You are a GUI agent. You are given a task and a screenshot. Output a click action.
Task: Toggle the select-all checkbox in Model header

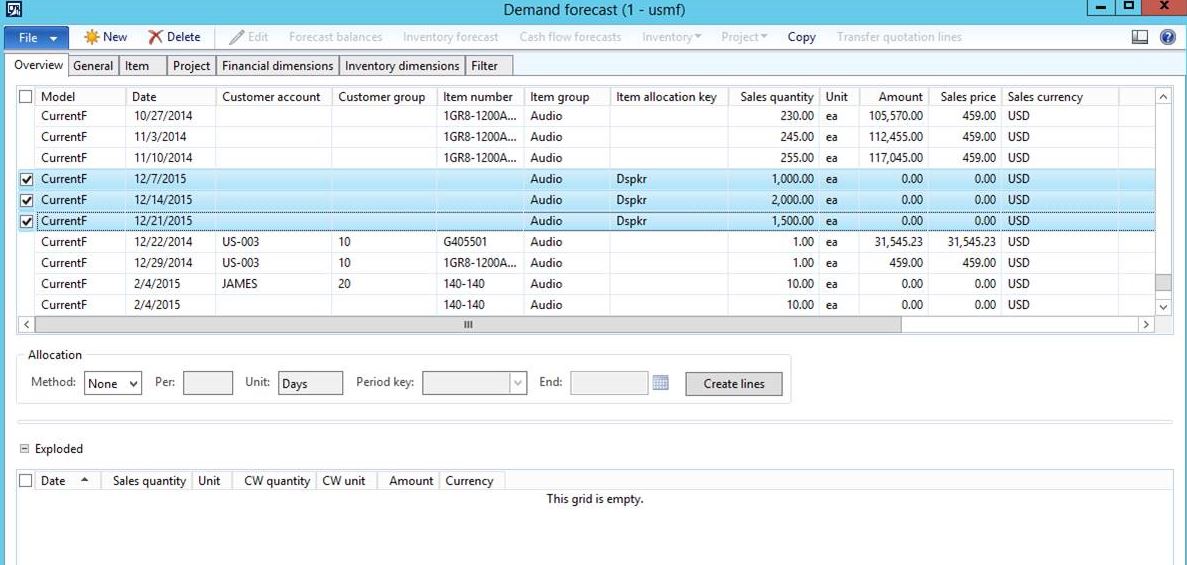[x=26, y=97]
